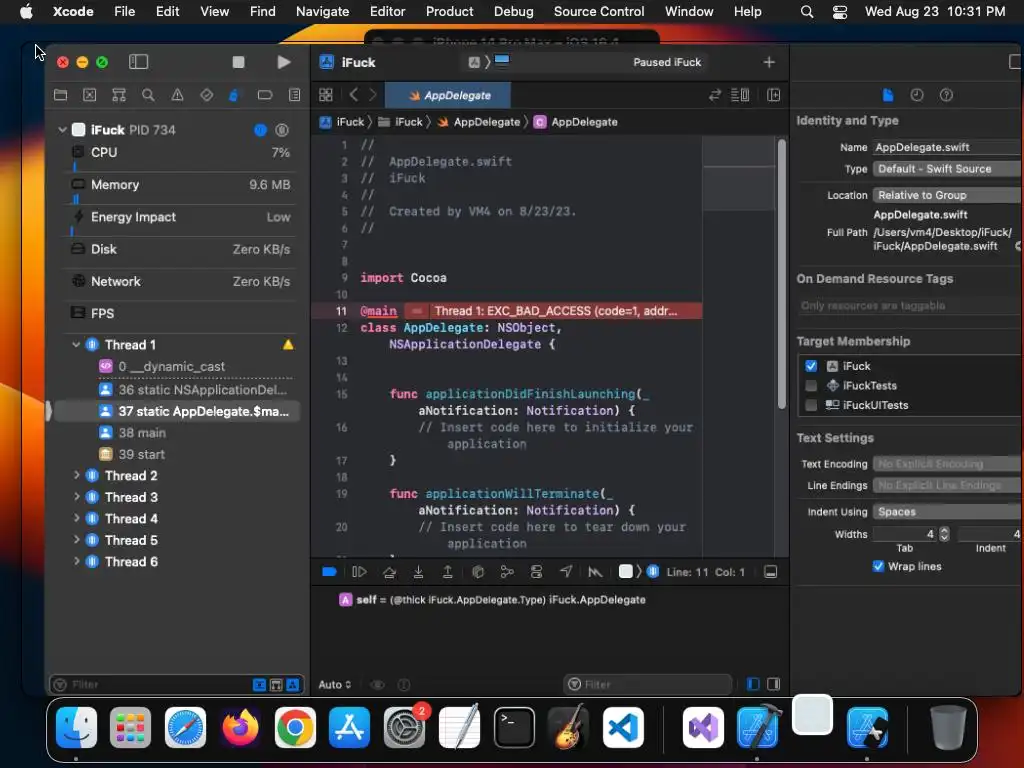Stop the running iFuck scheme
Viewport: 1024px width, 768px height.
[x=238, y=62]
